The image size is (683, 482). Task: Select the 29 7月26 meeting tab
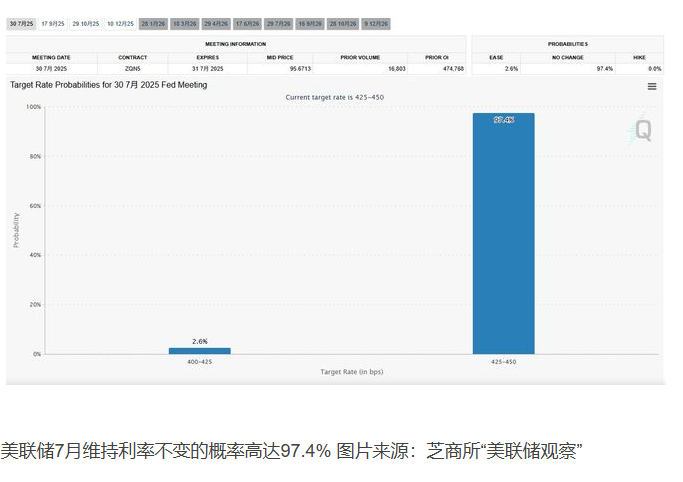[277, 23]
